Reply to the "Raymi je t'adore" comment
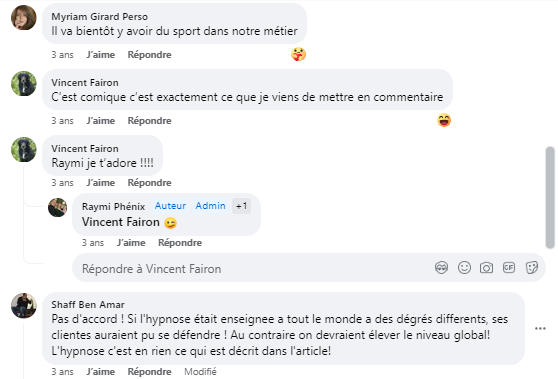The width and height of the screenshot is (558, 379). pyautogui.click(x=149, y=183)
